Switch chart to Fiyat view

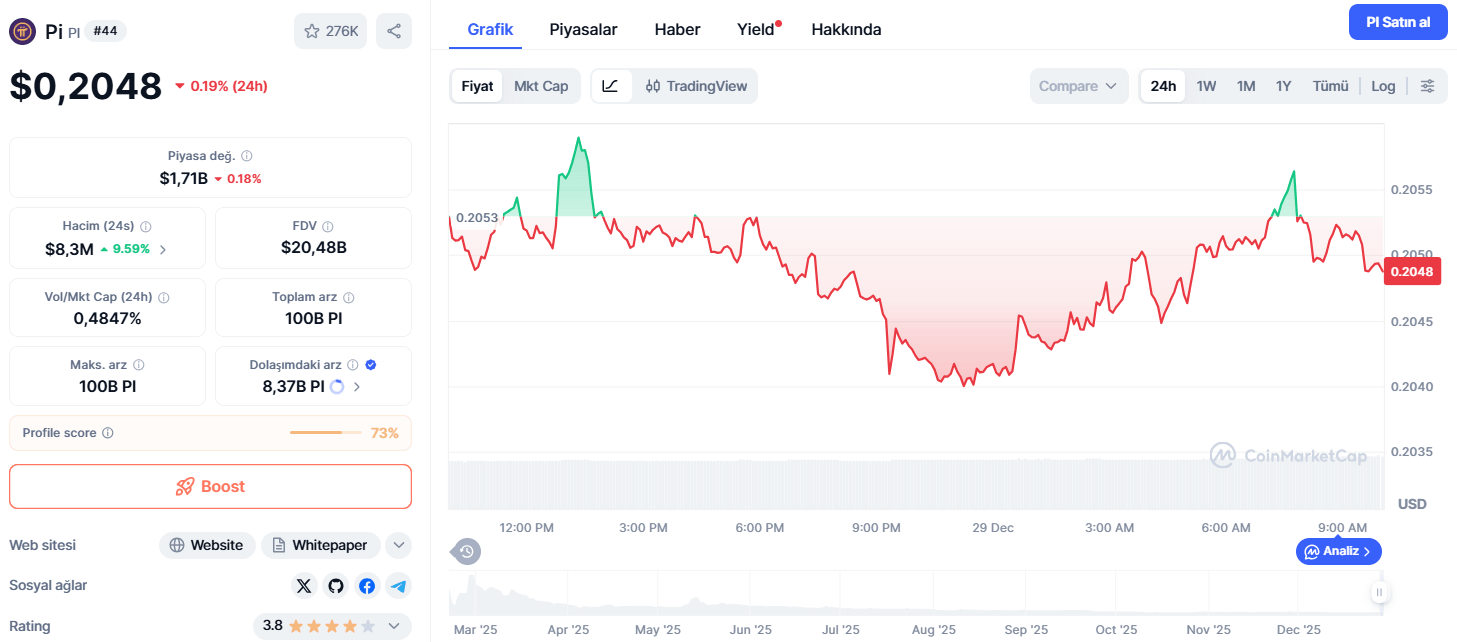(477, 86)
